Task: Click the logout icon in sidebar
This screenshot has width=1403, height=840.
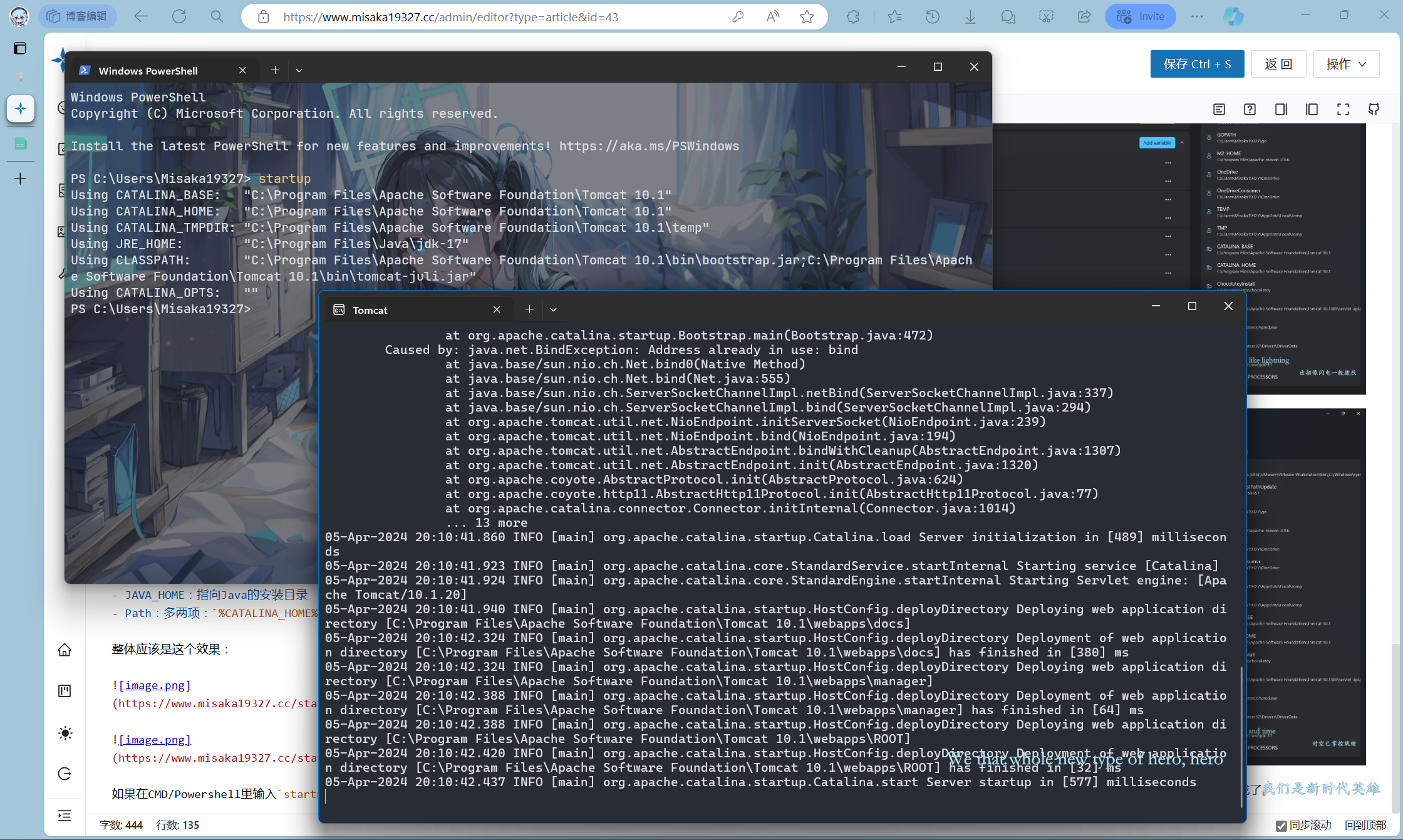Action: coord(65,774)
